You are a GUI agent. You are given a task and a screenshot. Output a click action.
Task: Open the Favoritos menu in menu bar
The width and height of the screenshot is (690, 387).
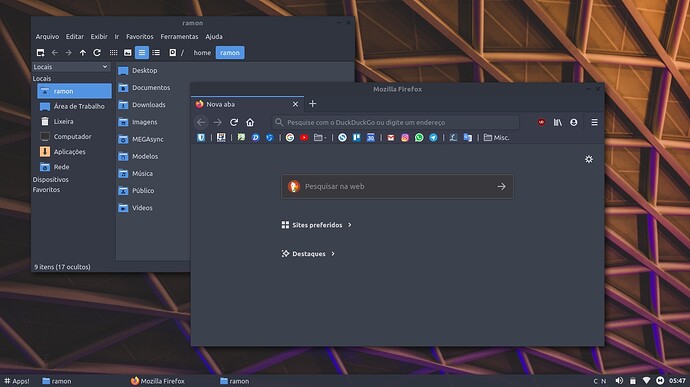tap(139, 37)
